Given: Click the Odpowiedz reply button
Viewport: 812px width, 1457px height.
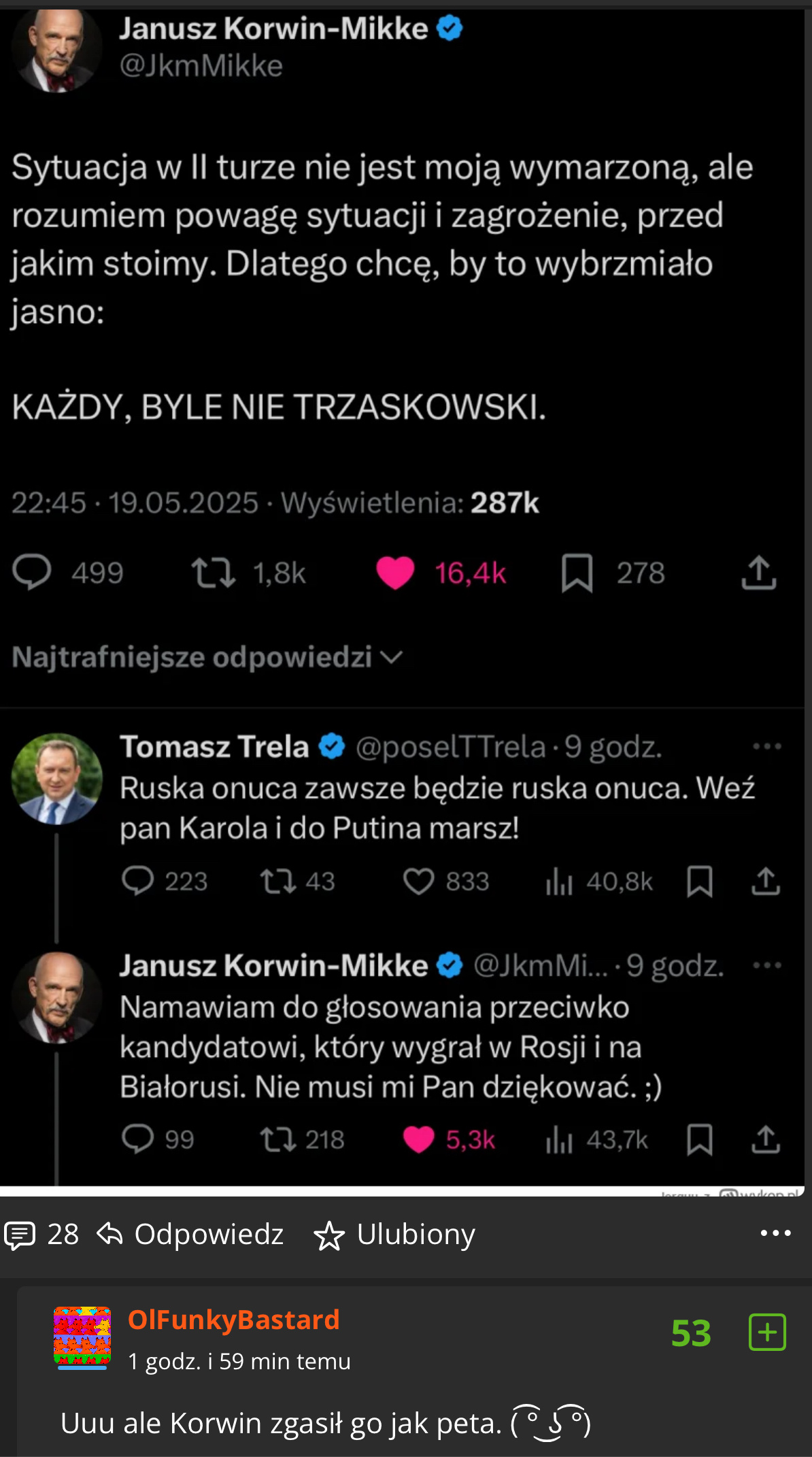Looking at the screenshot, I should (x=190, y=1234).
